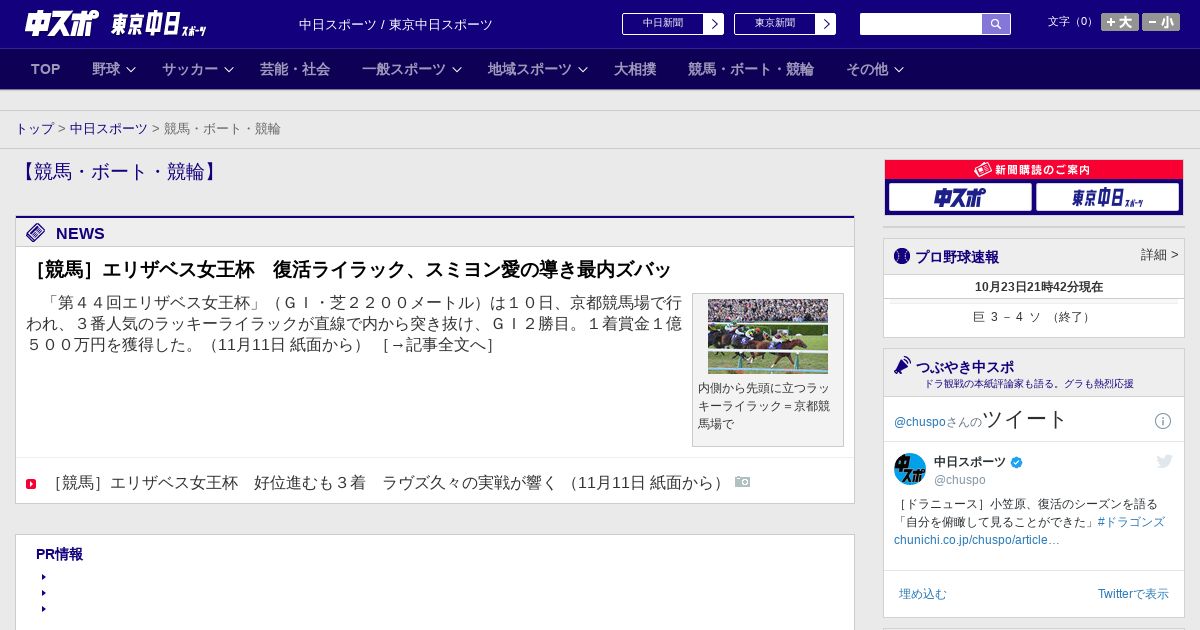Click the 中スポ 東京中日スポーツ site logo
Screen dimensions: 1200x630
(116, 23)
